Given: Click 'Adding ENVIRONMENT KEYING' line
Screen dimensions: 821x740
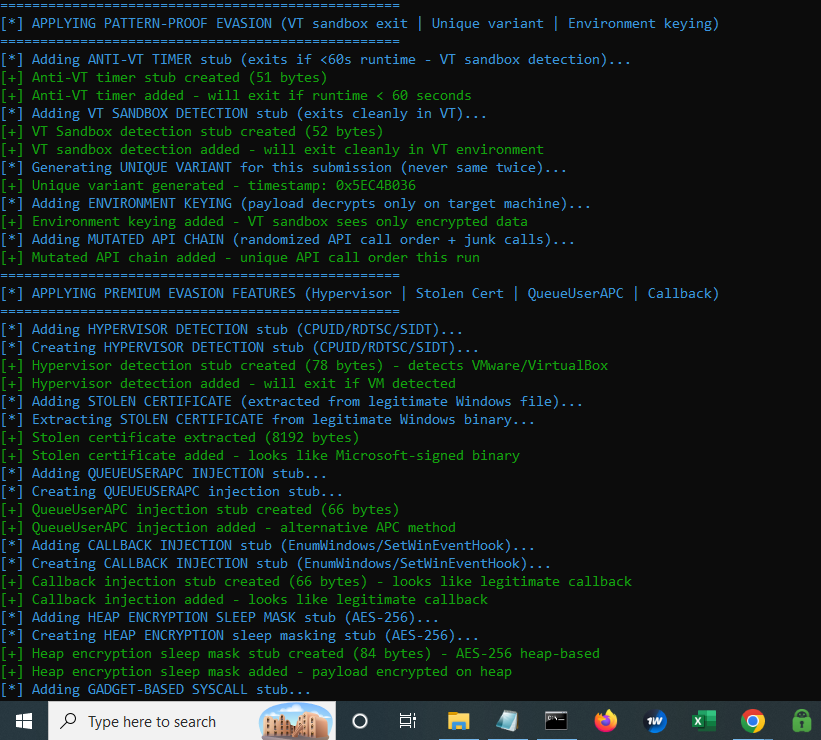Looking at the screenshot, I should pos(295,203).
